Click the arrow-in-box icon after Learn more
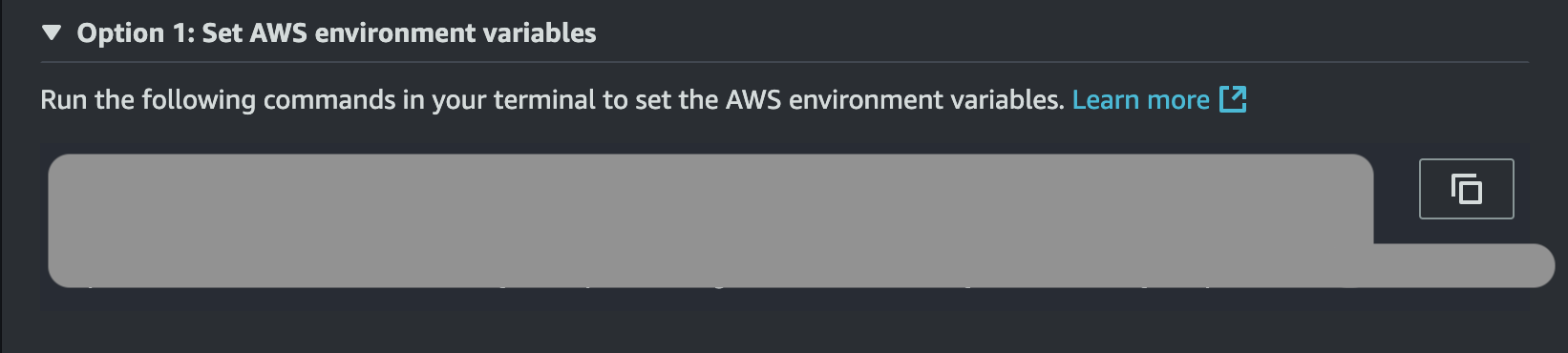Viewport: 1568px width, 353px height. [1233, 99]
